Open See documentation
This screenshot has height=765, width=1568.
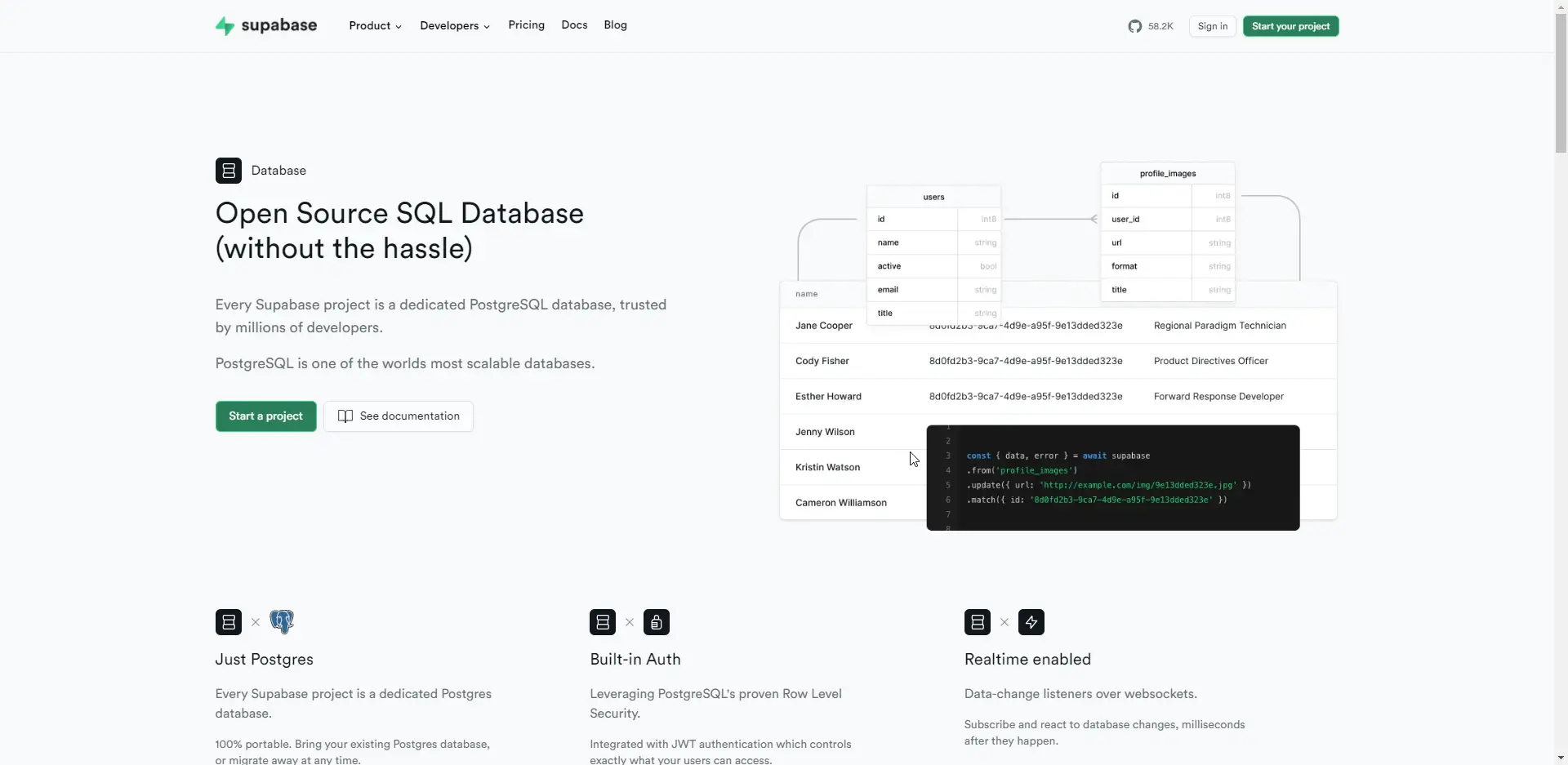399,416
